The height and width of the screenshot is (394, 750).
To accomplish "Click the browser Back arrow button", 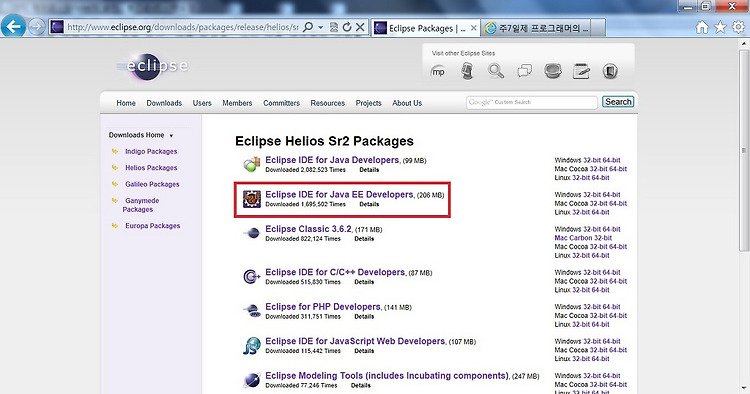I will tap(13, 26).
